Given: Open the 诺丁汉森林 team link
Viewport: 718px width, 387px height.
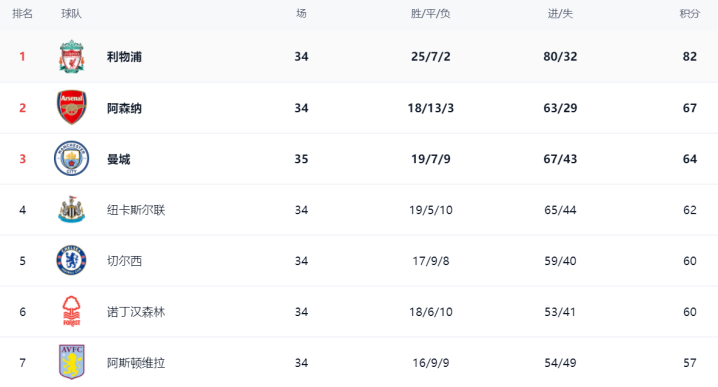Looking at the screenshot, I should 136,312.
